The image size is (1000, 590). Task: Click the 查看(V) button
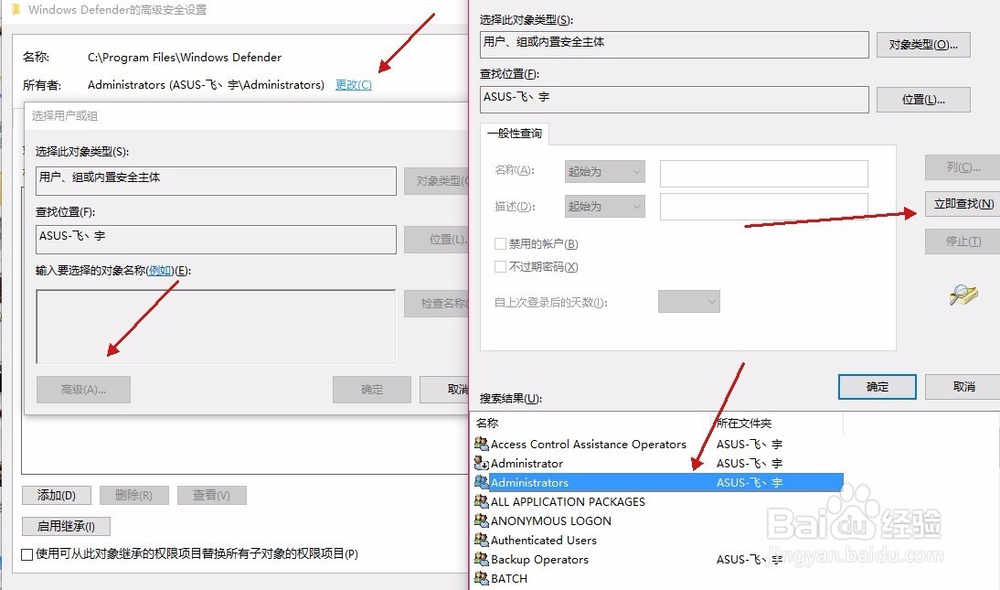tap(212, 495)
